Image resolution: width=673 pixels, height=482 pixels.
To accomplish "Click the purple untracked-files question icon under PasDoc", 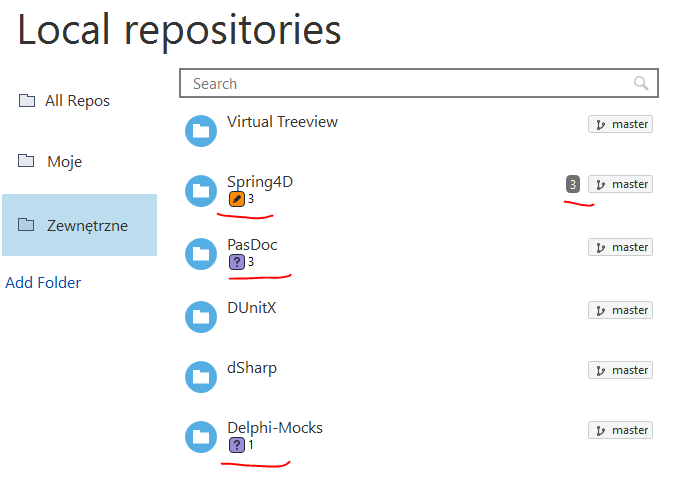I will (236, 262).
